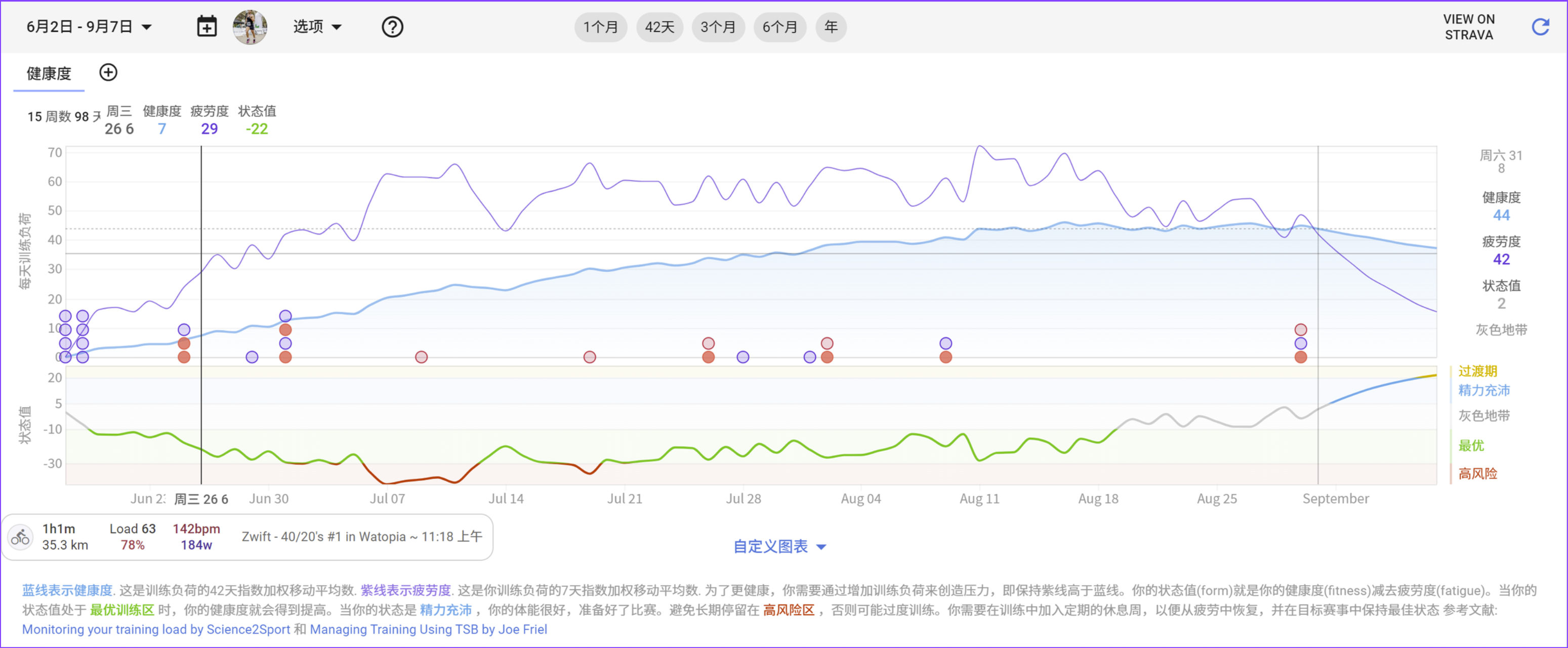Click the calendar add-date icon
Screen dimensions: 1568x648
tap(207, 27)
